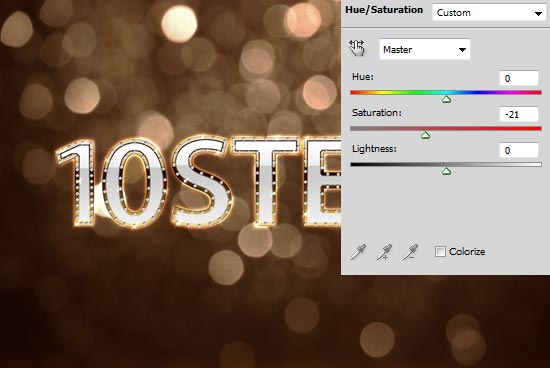Viewport: 550px width, 368px height.
Task: Select the on-image targeted adjustment hand tool
Action: 357,48
